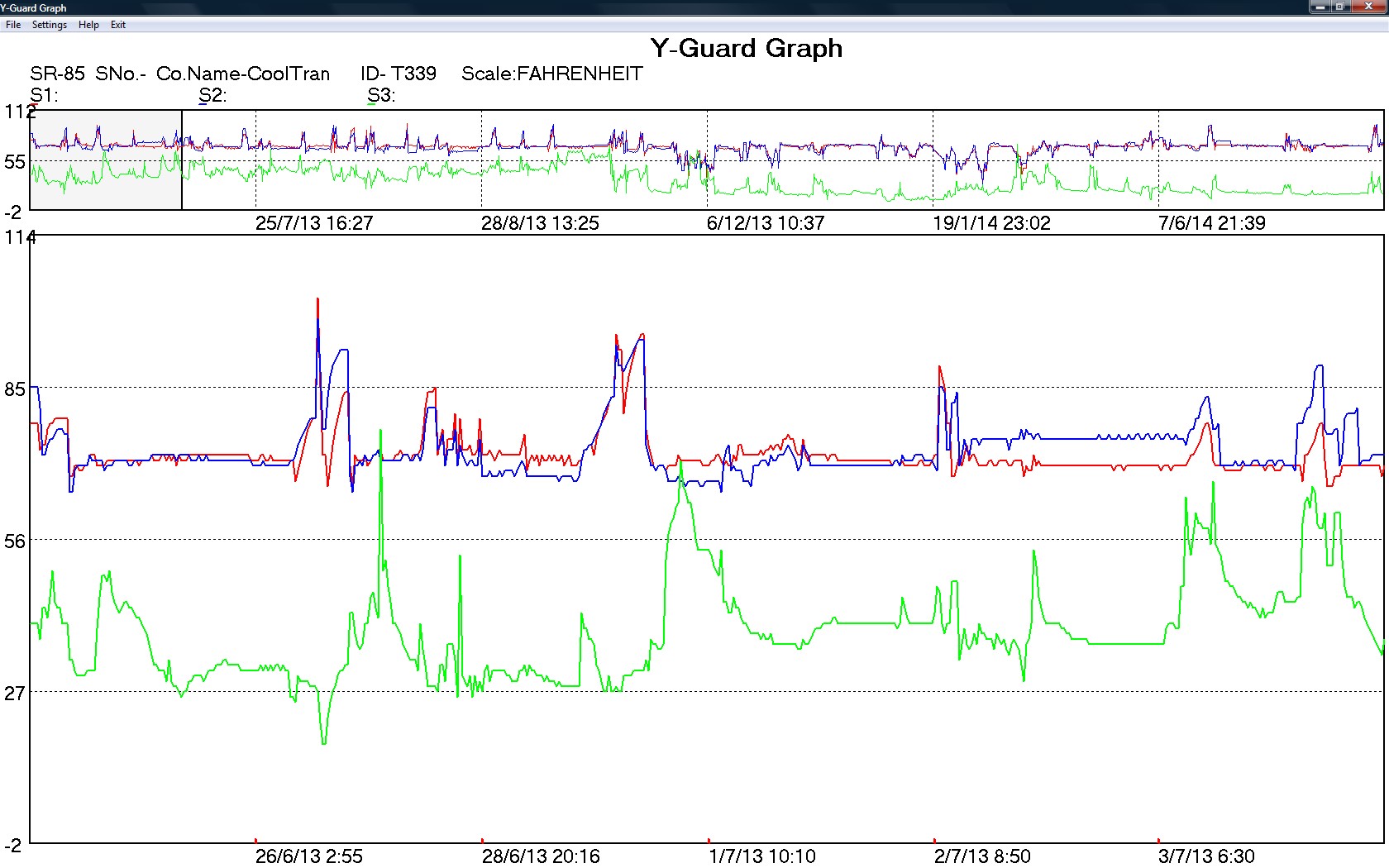Screen dimensions: 1389x868
Task: Click the Co.Name-CoolTran text
Action: coord(243,74)
